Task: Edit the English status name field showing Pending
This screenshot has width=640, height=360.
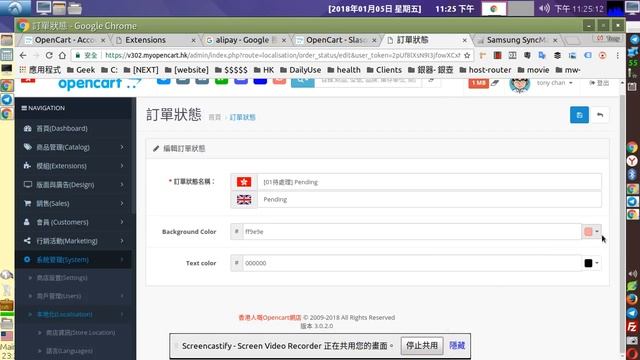Action: click(x=429, y=199)
